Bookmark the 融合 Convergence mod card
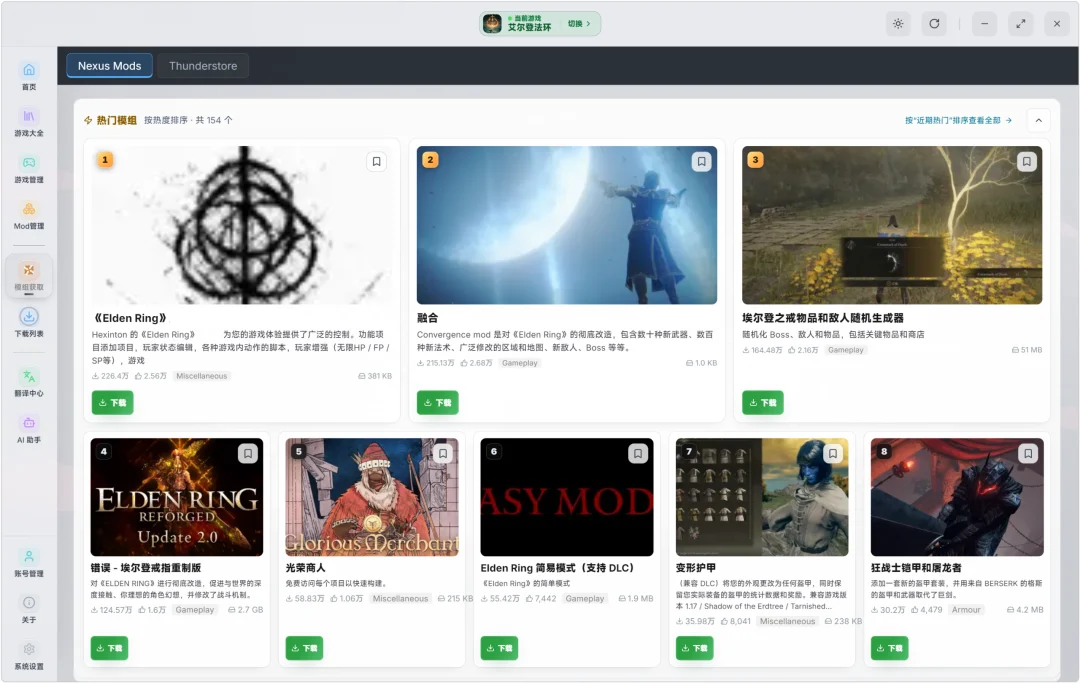This screenshot has width=1080, height=683. (701, 162)
